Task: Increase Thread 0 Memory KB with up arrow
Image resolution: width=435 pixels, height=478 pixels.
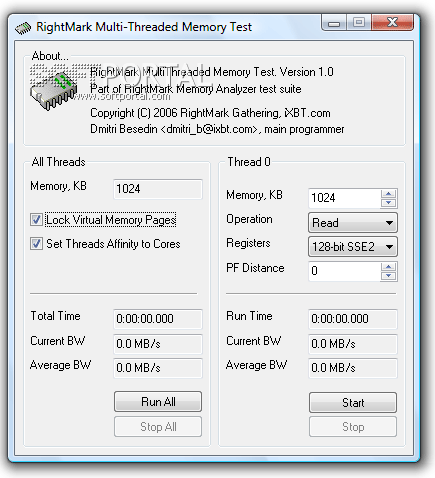Action: [x=388, y=194]
